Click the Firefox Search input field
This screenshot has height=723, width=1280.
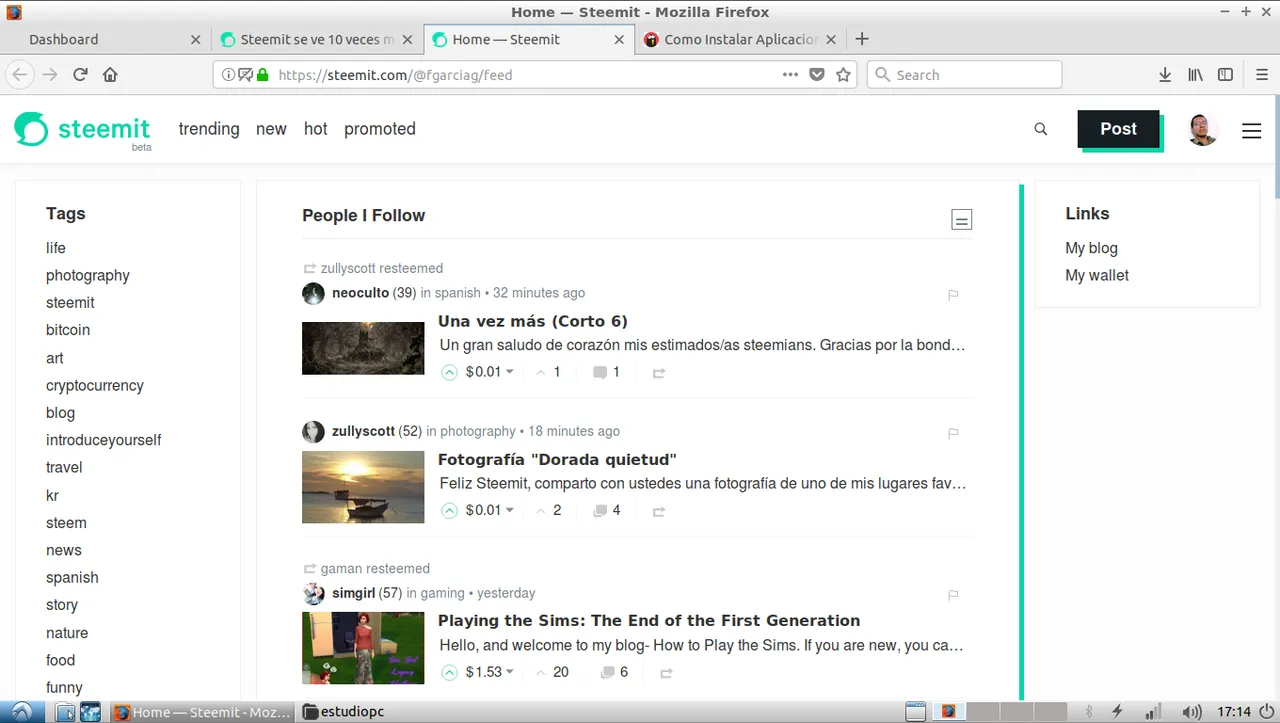[x=964, y=75]
